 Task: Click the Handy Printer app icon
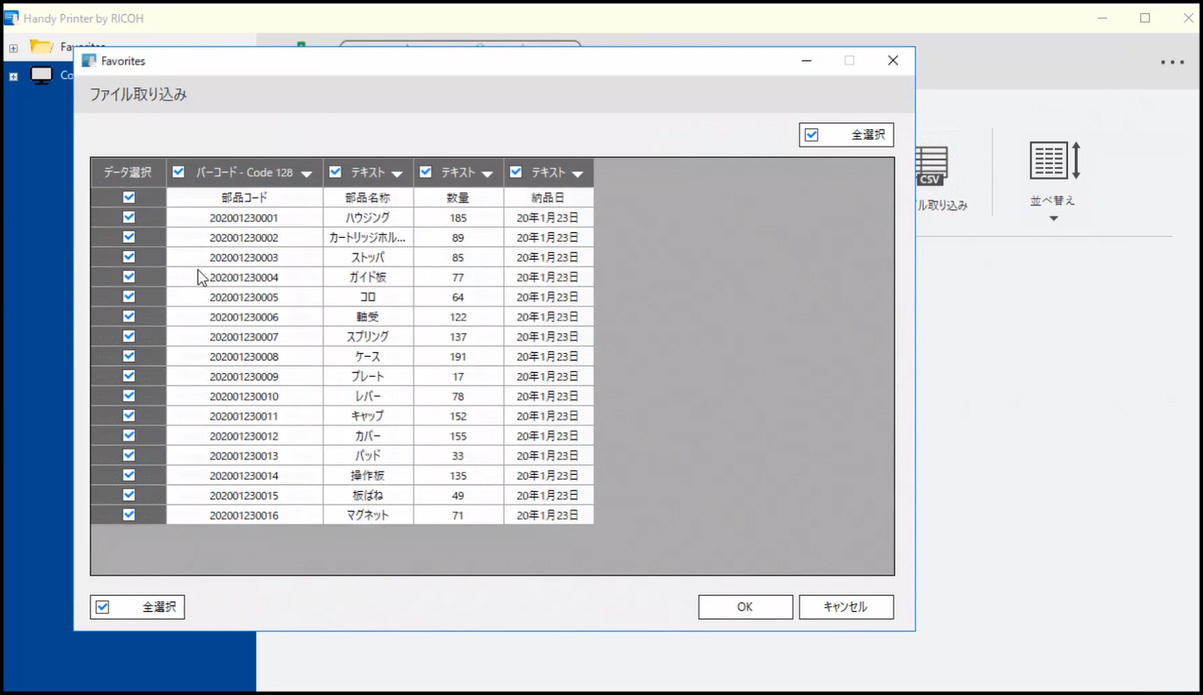pos(11,18)
